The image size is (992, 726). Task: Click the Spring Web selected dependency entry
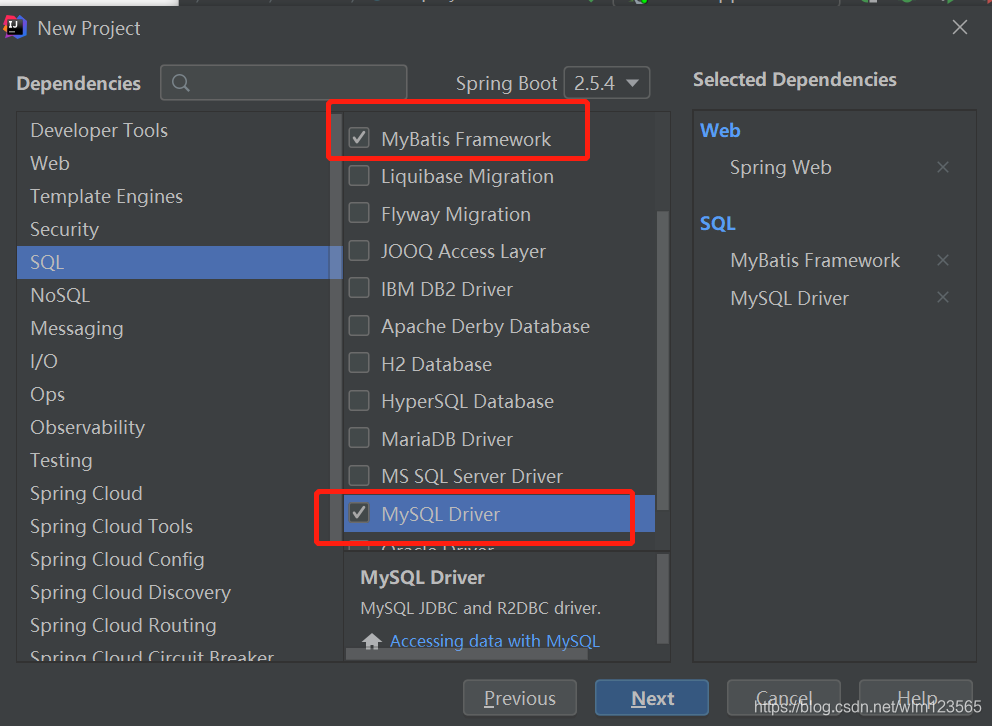pyautogui.click(x=780, y=167)
